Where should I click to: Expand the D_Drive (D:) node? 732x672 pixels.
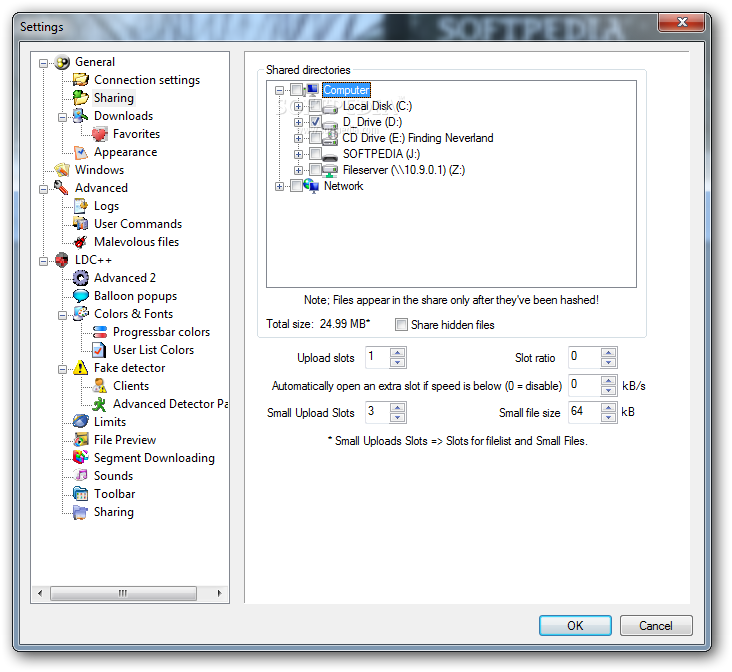click(298, 122)
